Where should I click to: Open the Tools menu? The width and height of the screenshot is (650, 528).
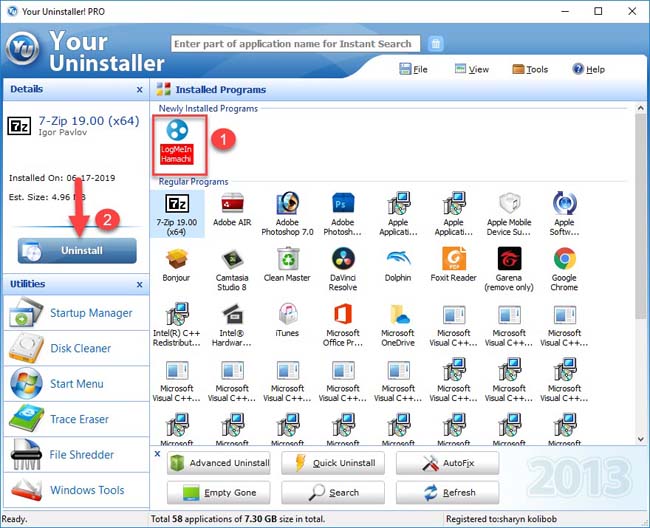click(x=530, y=69)
